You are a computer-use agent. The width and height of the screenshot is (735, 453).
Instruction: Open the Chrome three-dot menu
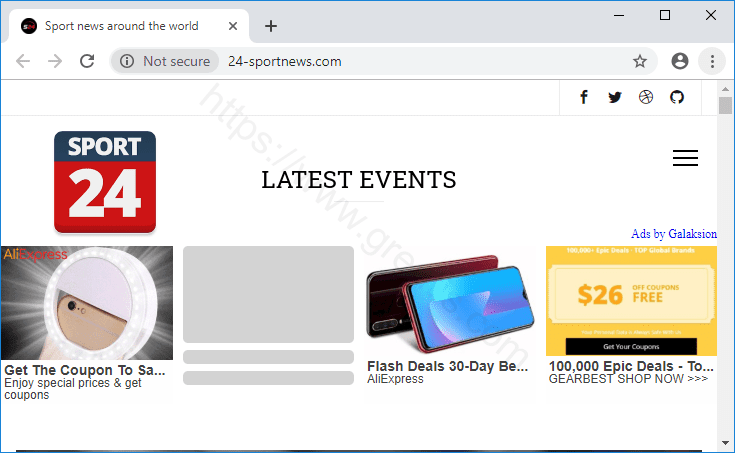[712, 61]
